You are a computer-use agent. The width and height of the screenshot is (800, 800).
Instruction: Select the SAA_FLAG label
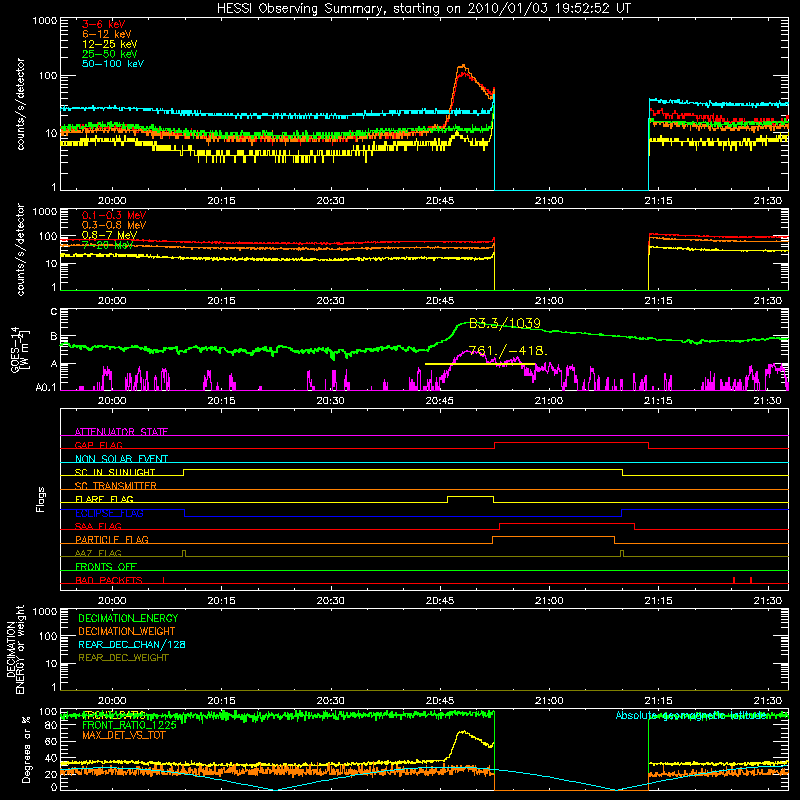[98, 526]
